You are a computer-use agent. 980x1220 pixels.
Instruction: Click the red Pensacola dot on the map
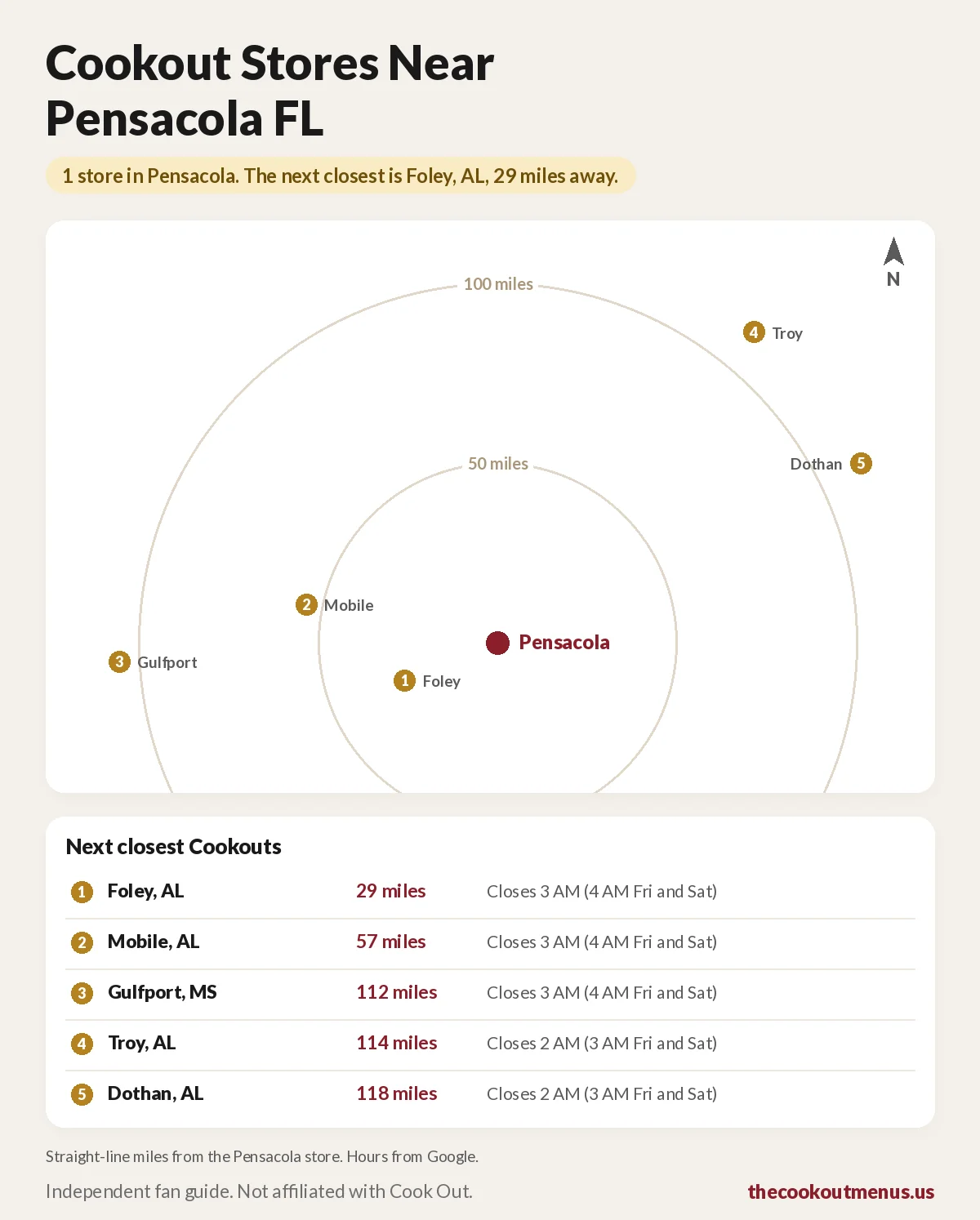[x=497, y=643]
